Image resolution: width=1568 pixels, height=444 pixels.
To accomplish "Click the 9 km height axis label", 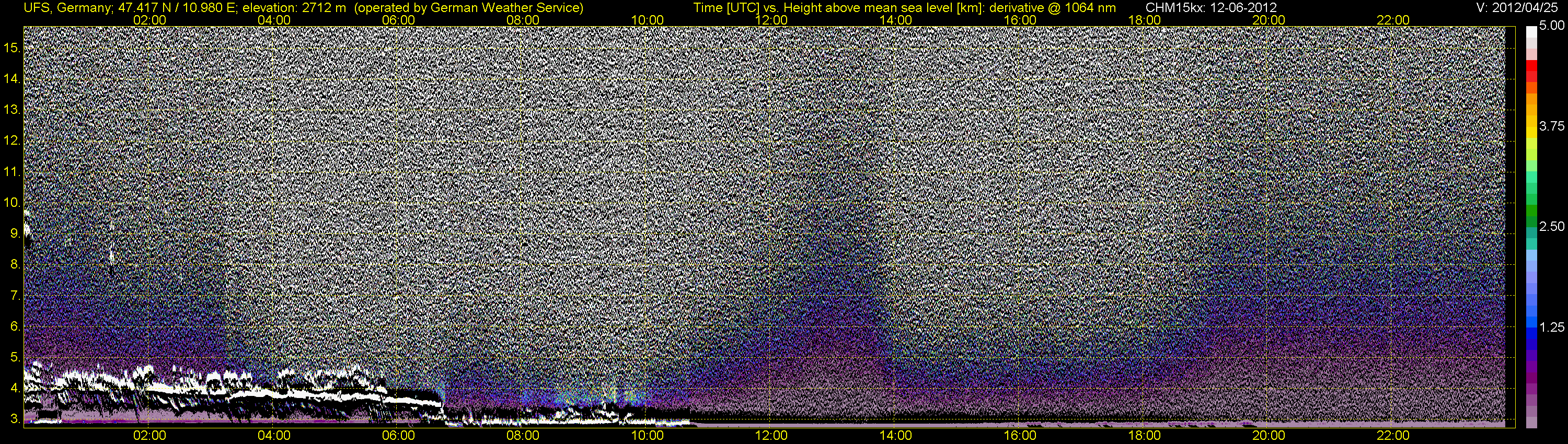I will coord(15,233).
